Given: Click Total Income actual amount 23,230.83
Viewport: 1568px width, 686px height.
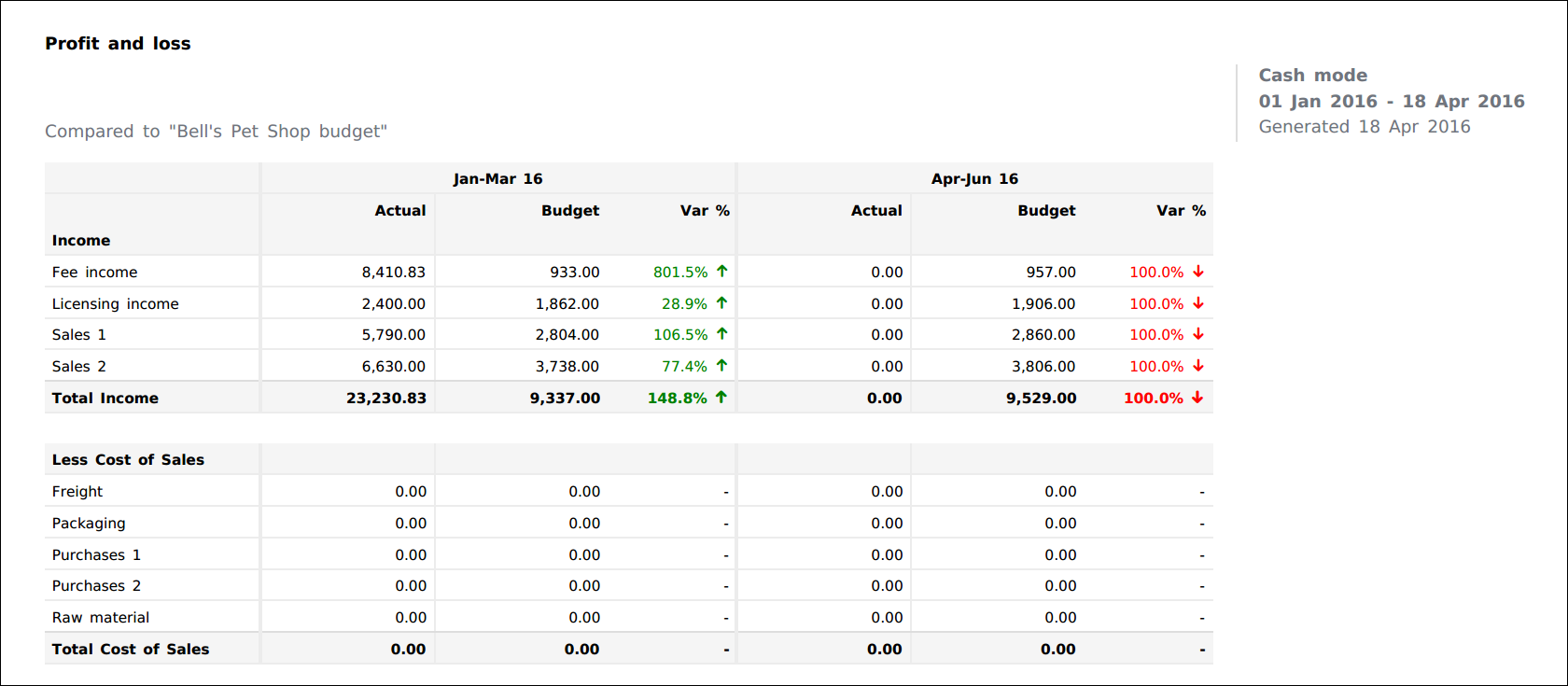Looking at the screenshot, I should [385, 399].
